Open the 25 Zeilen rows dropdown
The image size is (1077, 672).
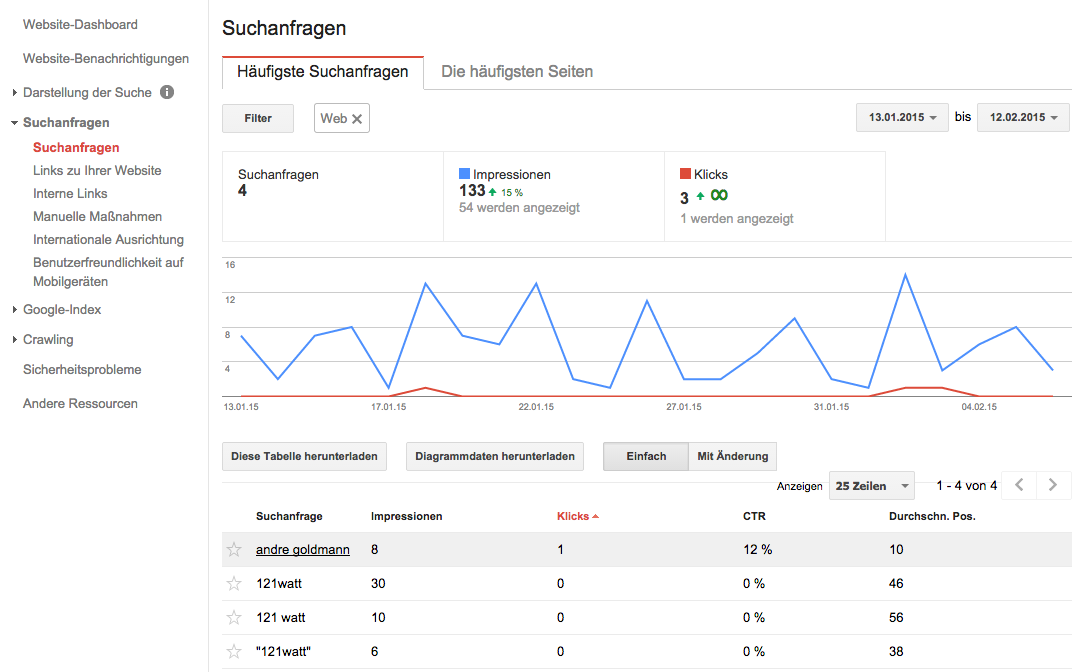[869, 485]
